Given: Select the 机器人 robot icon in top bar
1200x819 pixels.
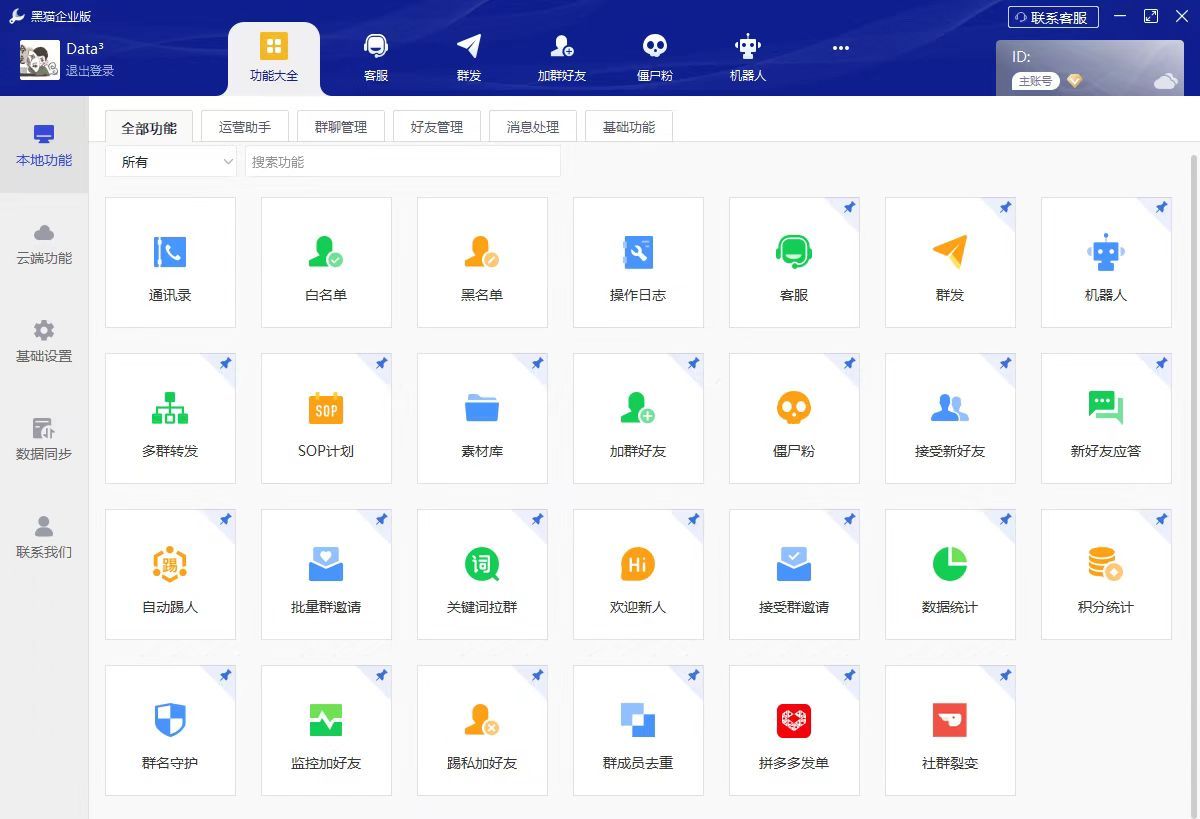Looking at the screenshot, I should pyautogui.click(x=747, y=55).
